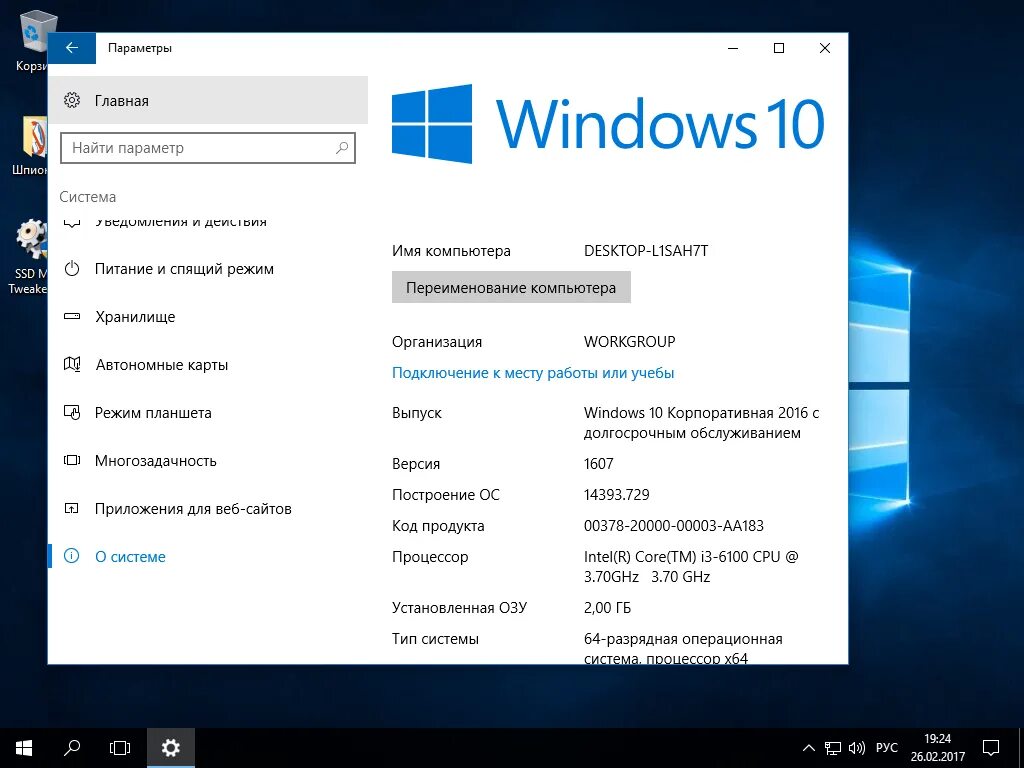Open the Start menu button

[x=24, y=748]
